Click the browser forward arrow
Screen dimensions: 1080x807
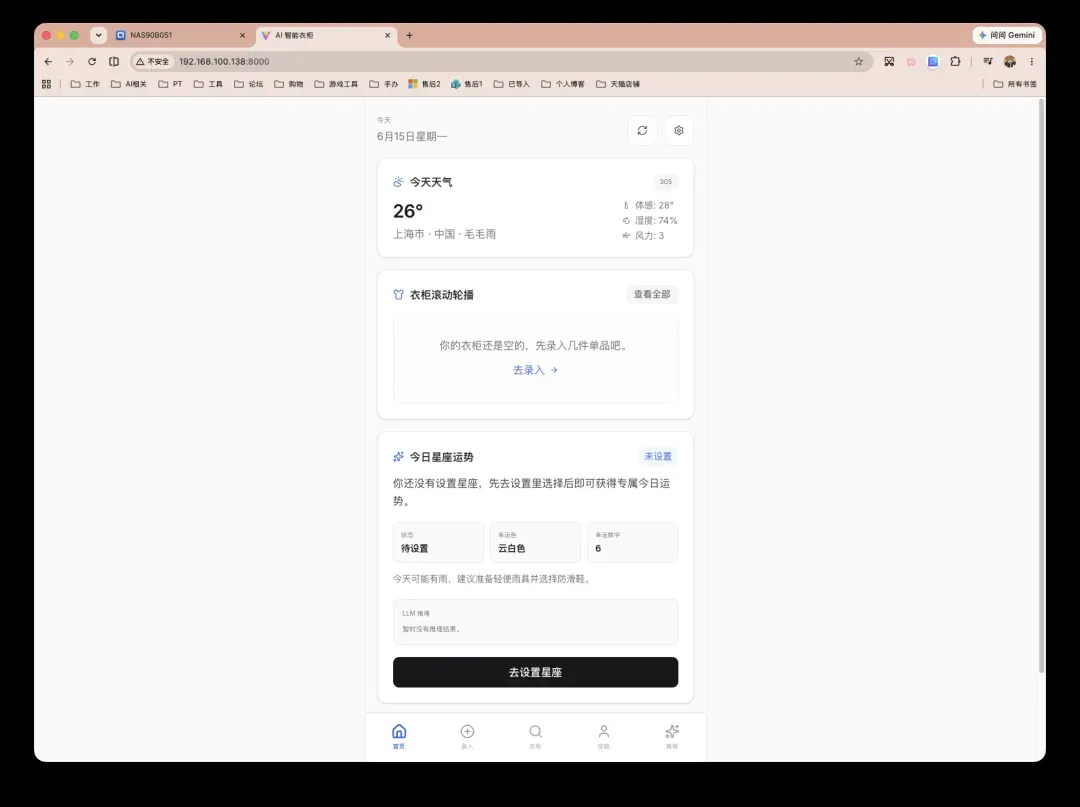coord(70,61)
